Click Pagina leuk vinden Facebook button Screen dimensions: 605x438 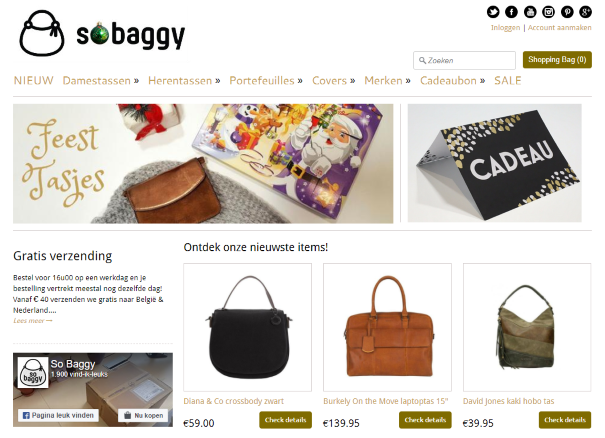point(58,415)
